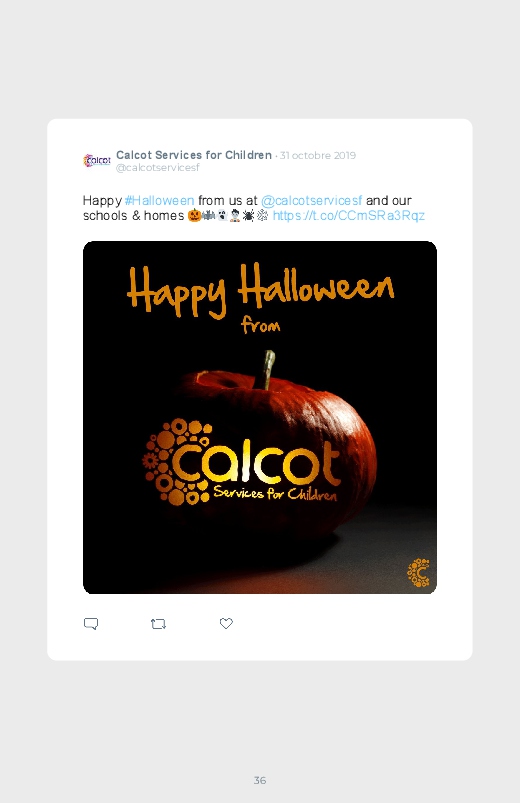Click the Services for Children text on pumpkin

pos(276,493)
